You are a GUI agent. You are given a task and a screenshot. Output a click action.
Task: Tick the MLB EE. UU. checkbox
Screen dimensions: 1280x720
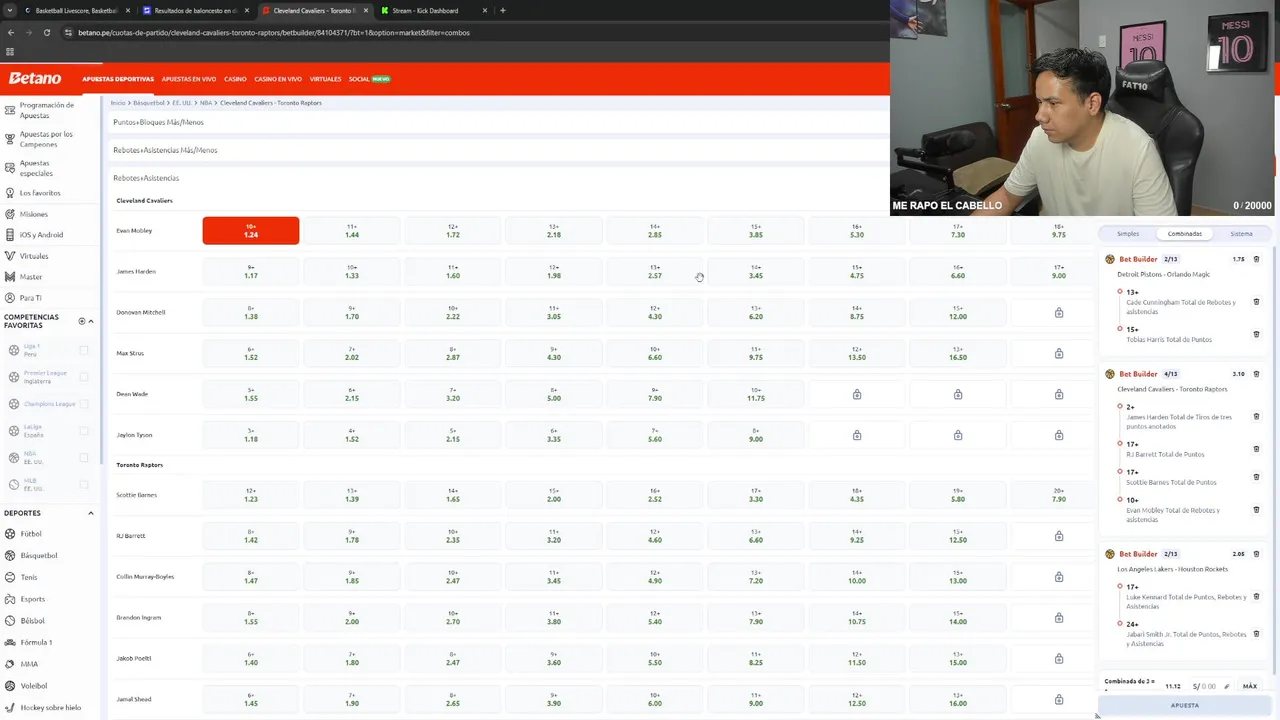click(84, 485)
